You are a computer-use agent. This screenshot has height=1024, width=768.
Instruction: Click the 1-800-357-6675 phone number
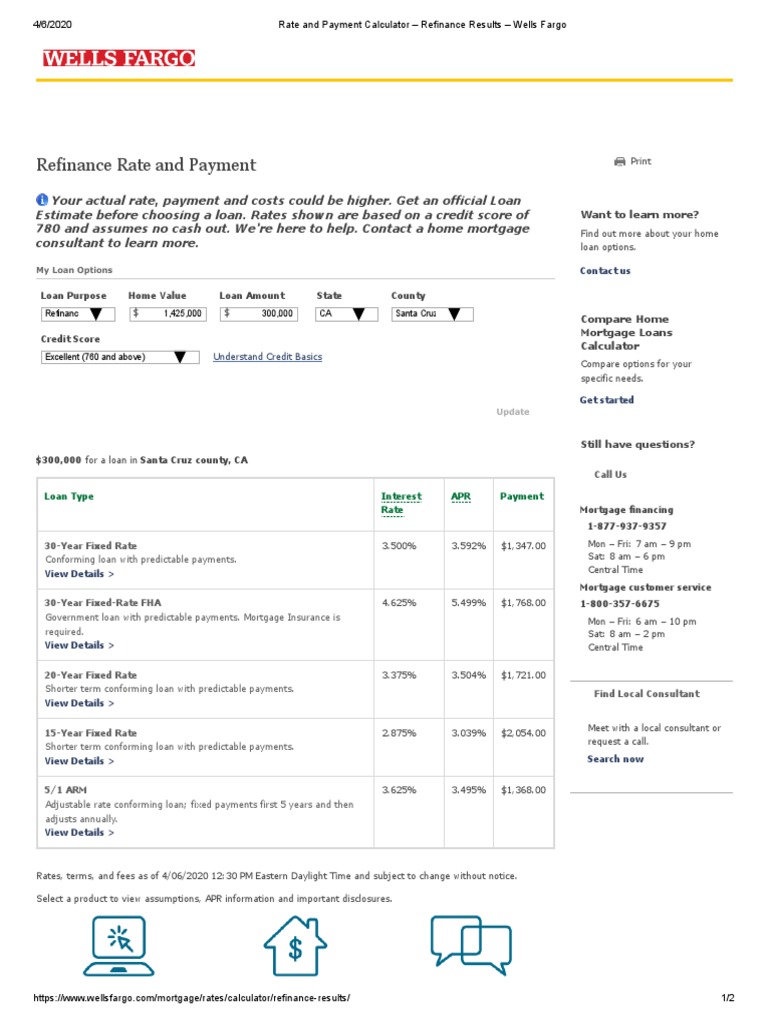[620, 604]
